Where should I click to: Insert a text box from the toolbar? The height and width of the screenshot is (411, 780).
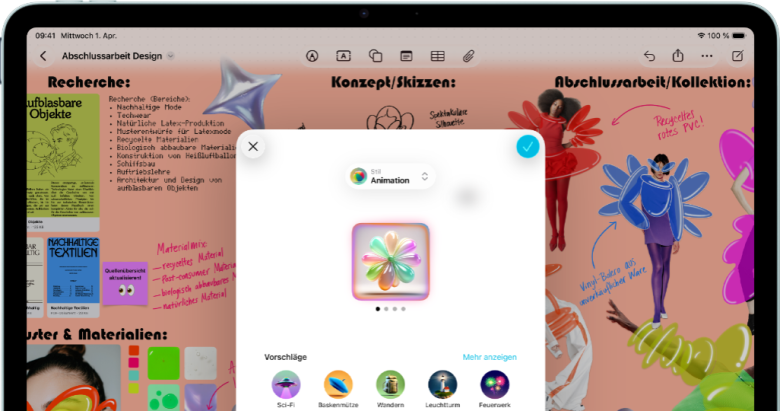(344, 56)
